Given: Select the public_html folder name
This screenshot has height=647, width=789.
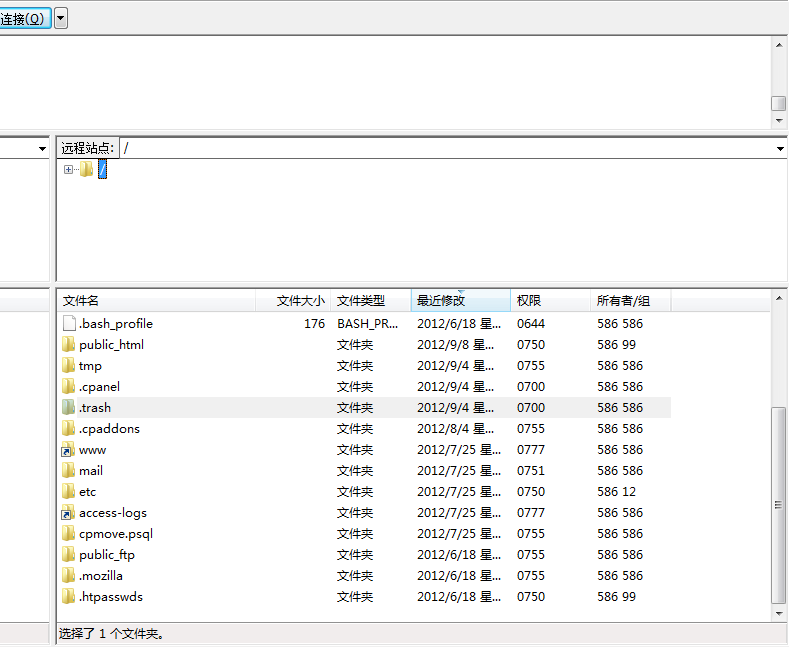Looking at the screenshot, I should (x=111, y=345).
